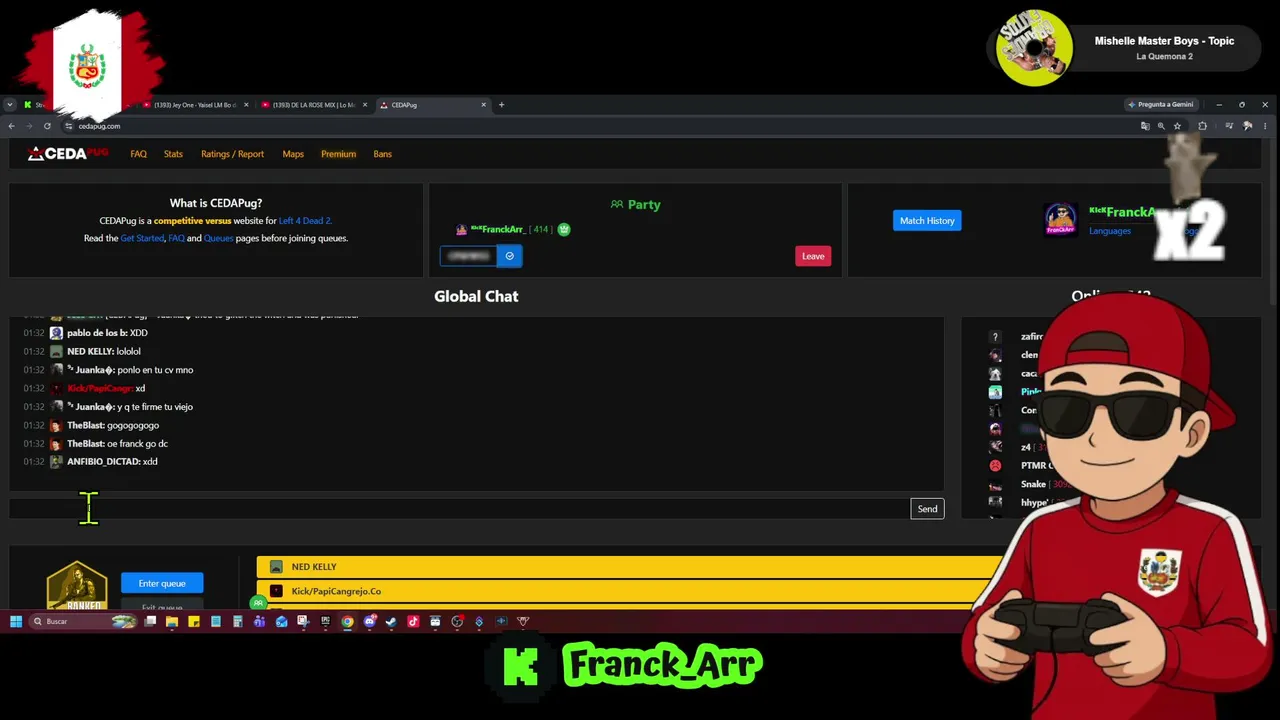Click TheBlast's 'oe franck go dc' message

(137, 443)
